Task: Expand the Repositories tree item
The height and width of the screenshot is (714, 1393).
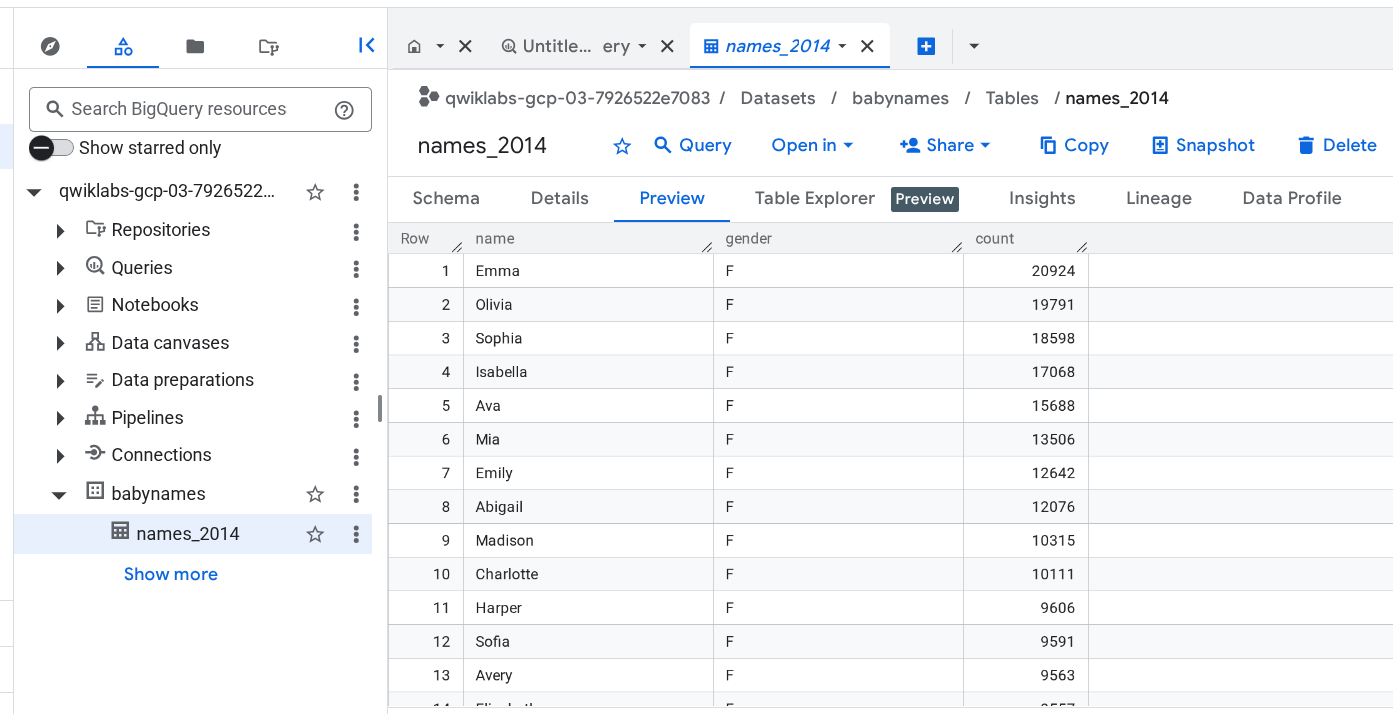Action: point(61,229)
